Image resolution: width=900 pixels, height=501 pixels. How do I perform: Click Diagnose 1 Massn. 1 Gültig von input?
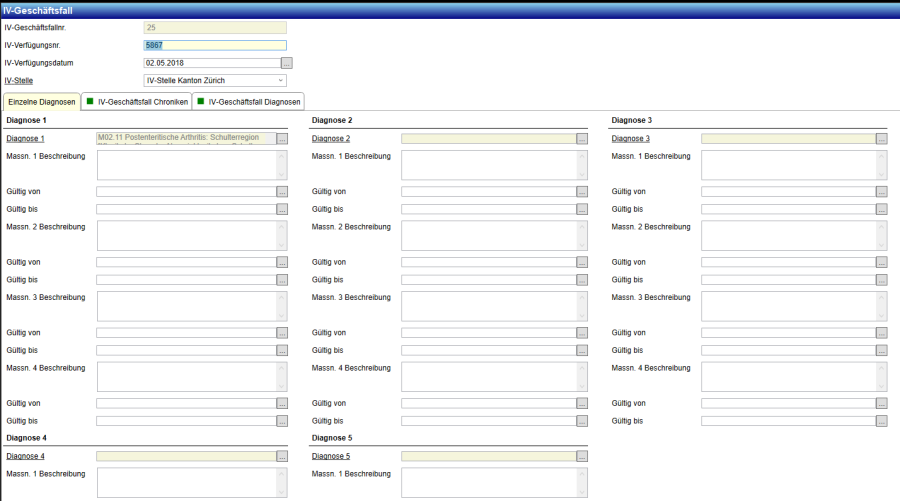pos(186,192)
